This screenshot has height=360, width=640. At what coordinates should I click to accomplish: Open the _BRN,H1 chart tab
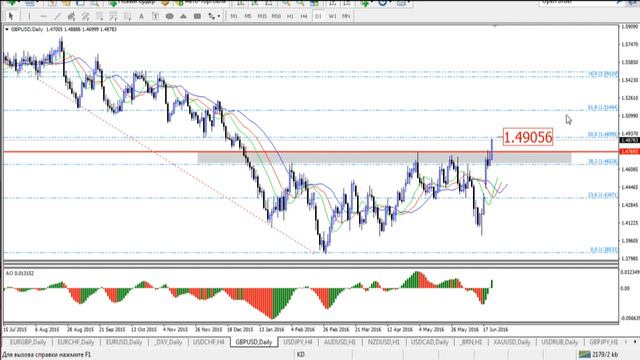pyautogui.click(x=471, y=342)
